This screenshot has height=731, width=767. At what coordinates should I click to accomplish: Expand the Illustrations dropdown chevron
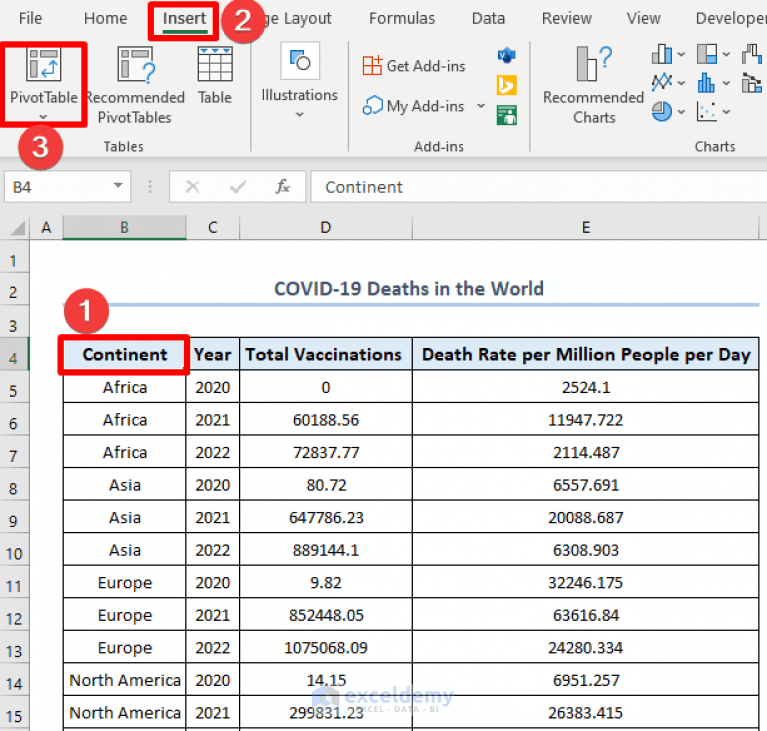(299, 114)
